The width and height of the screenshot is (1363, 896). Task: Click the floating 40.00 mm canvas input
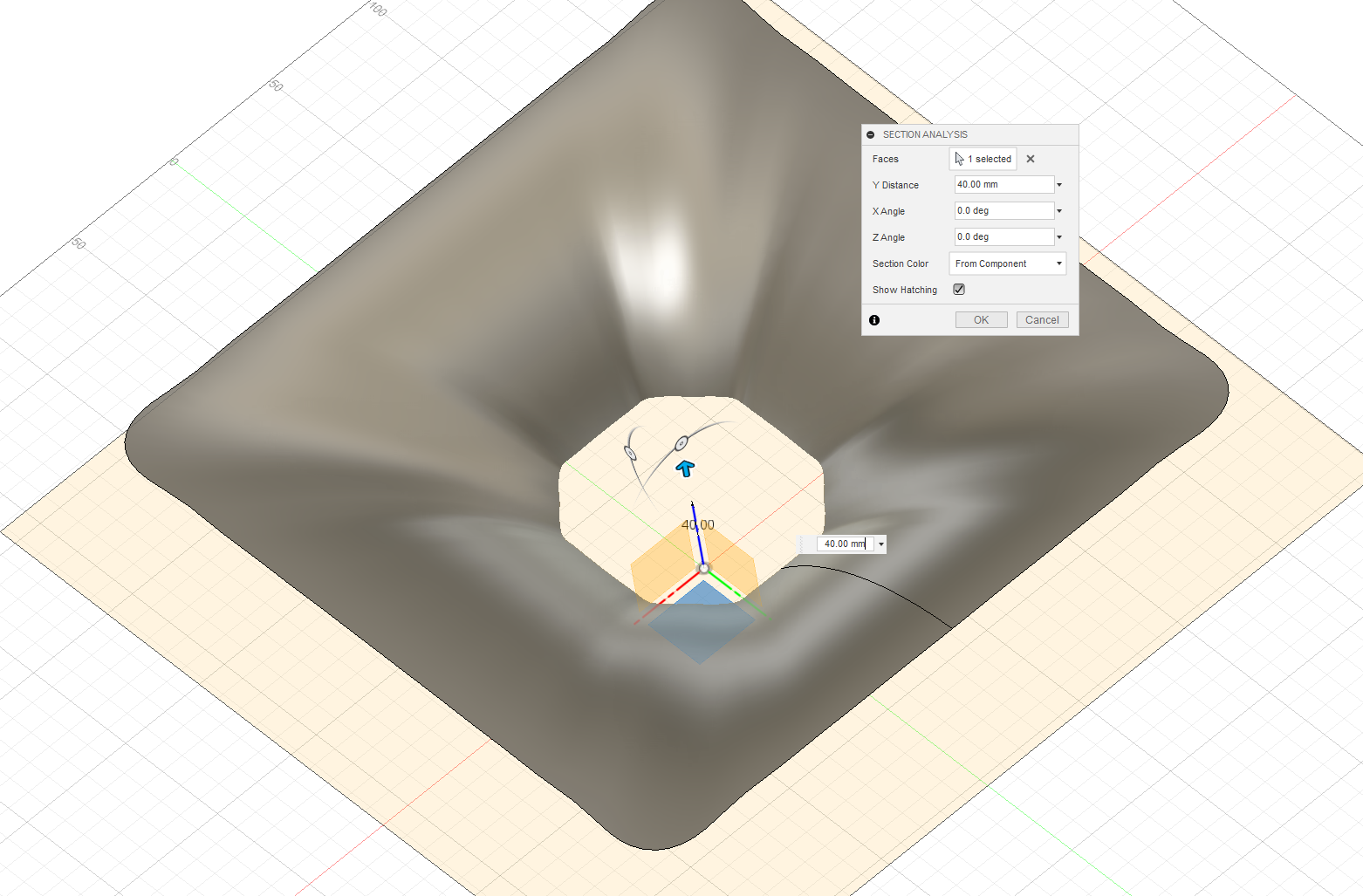(x=844, y=544)
